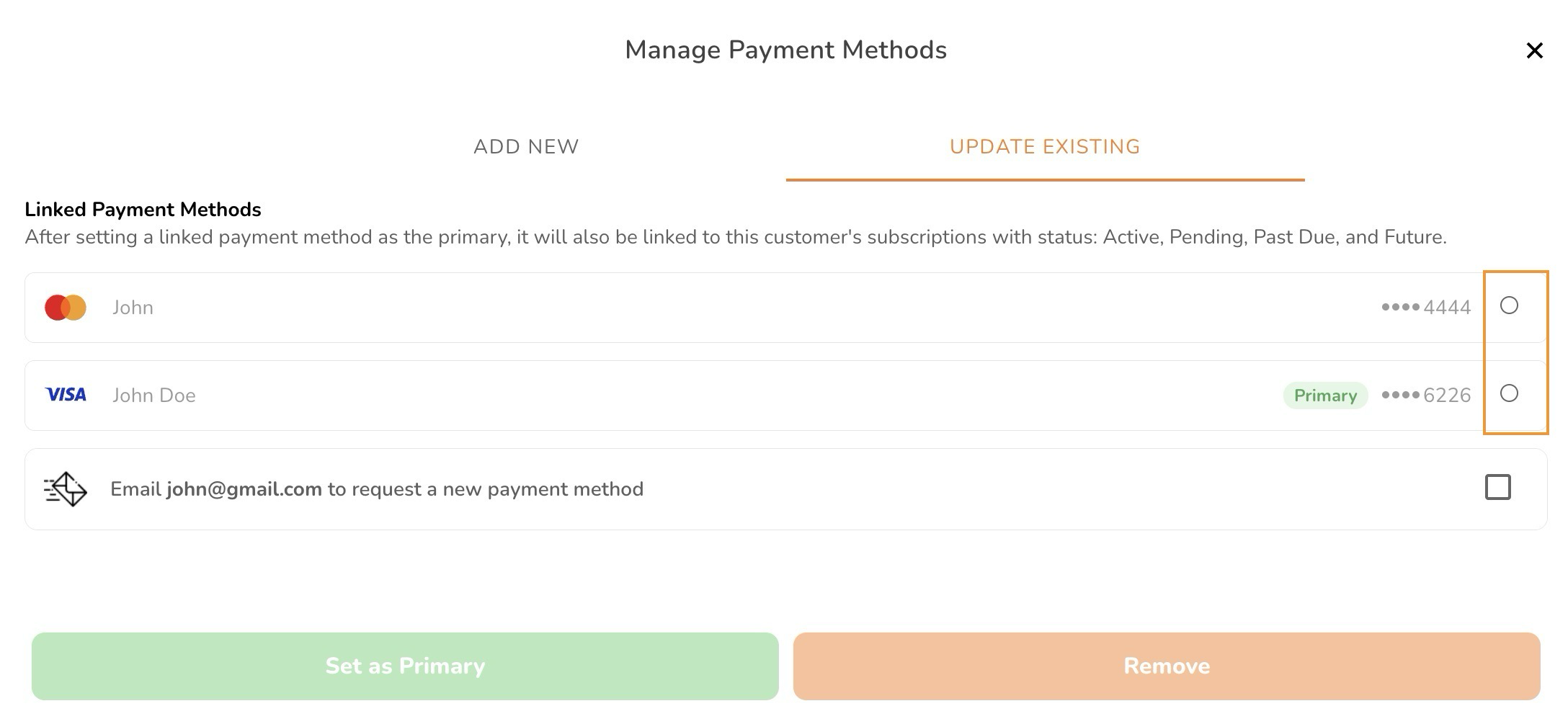Click the Mastercard logo icon
Viewport: 1568px width, 719px height.
[66, 308]
